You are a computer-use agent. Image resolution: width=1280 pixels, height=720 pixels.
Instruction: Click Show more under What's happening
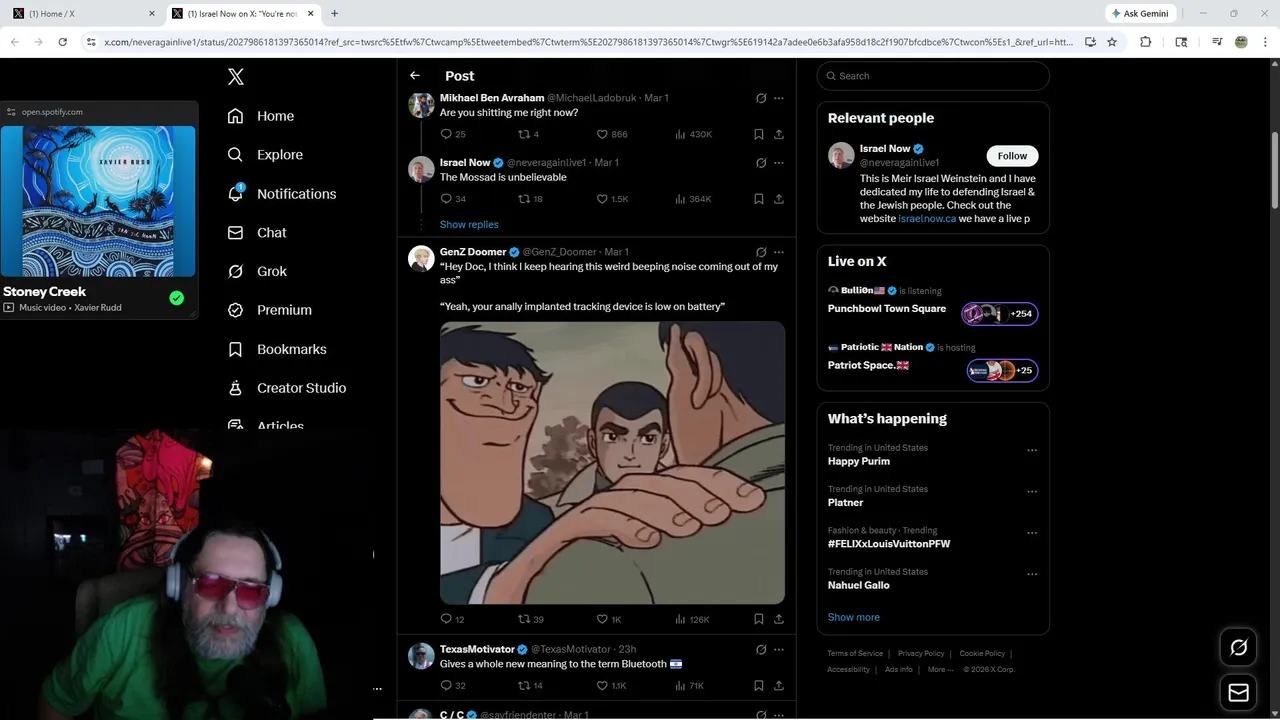point(854,617)
